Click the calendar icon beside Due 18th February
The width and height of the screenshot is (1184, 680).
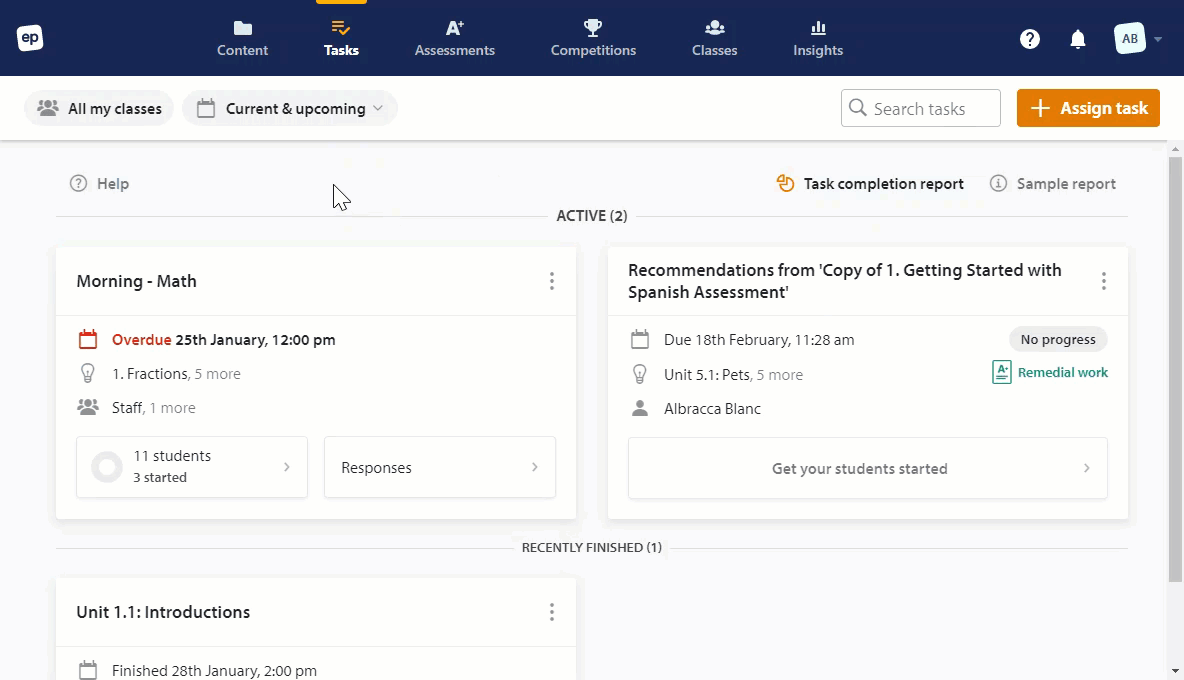640,340
